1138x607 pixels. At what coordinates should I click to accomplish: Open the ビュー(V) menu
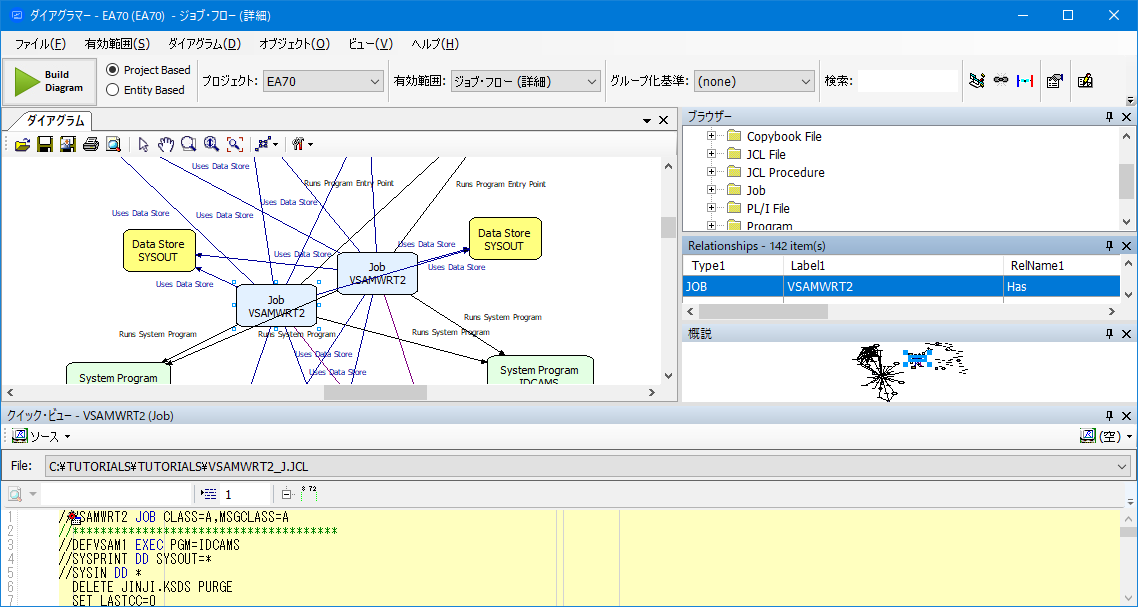pos(370,44)
